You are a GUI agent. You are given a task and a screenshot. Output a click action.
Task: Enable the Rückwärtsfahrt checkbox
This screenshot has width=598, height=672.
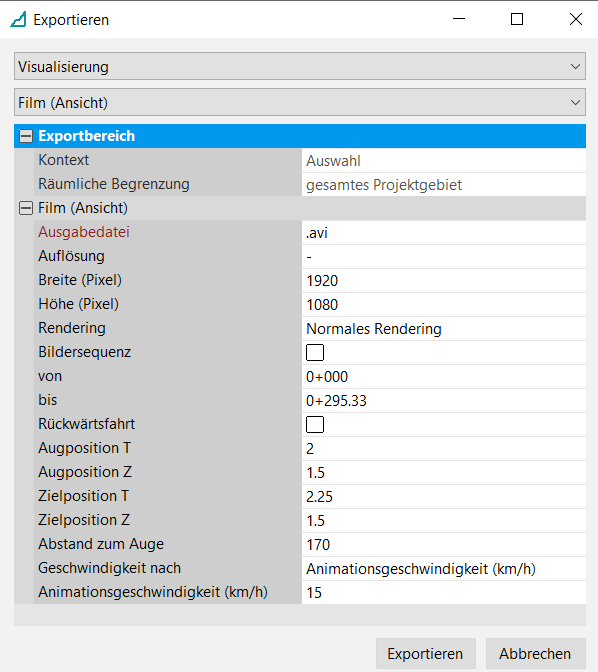[315, 425]
